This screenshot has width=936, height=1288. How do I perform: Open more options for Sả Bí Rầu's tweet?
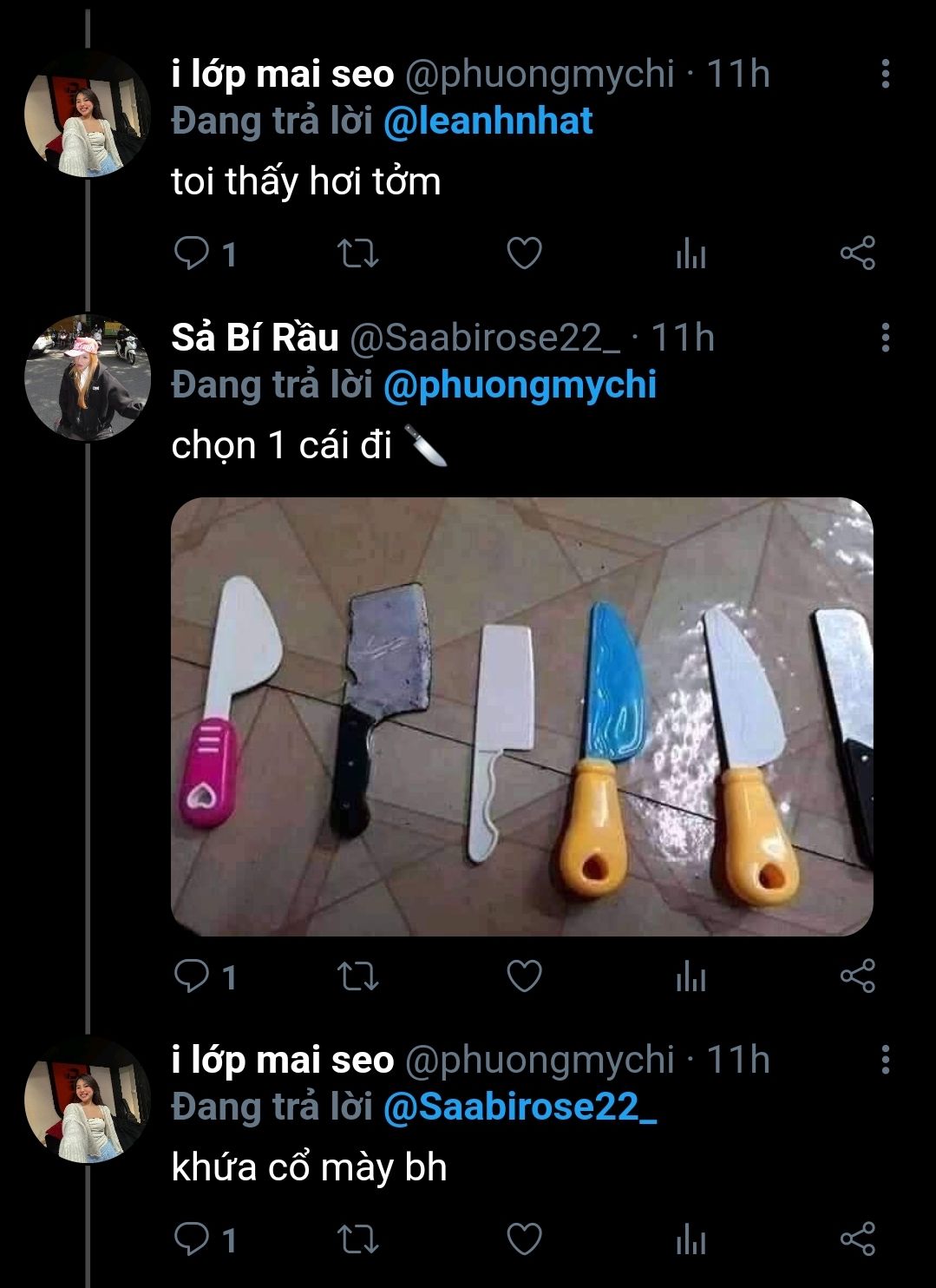[x=885, y=338]
